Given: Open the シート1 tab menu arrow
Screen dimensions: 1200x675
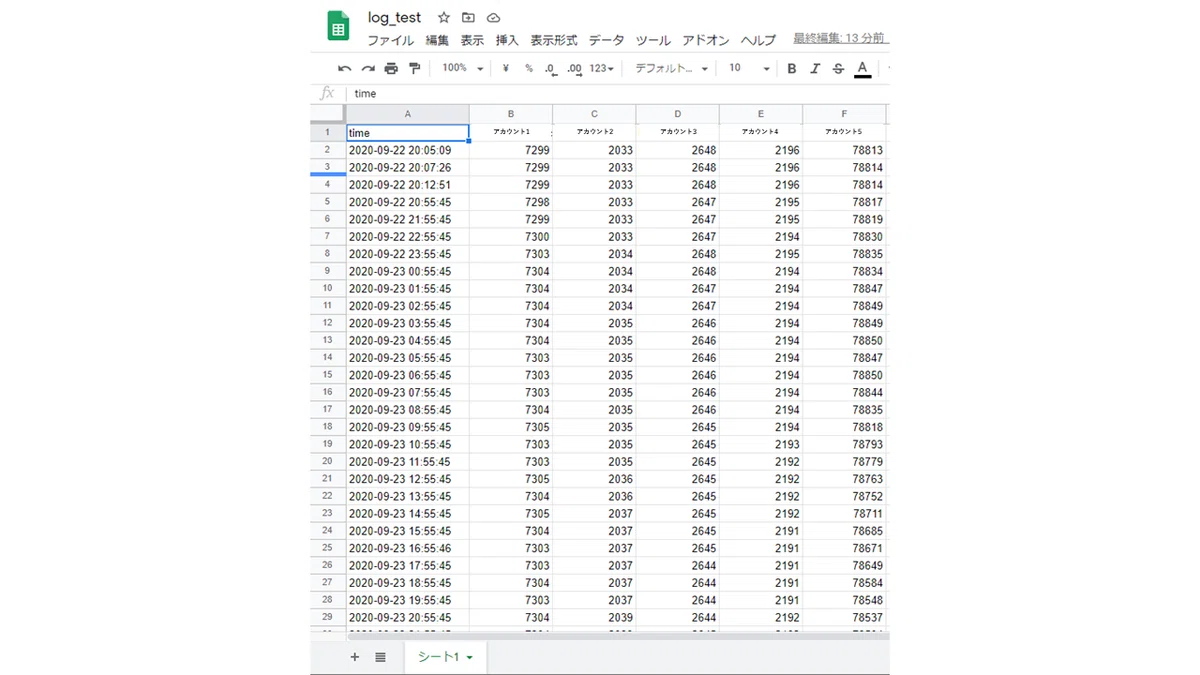Looking at the screenshot, I should click(470, 658).
